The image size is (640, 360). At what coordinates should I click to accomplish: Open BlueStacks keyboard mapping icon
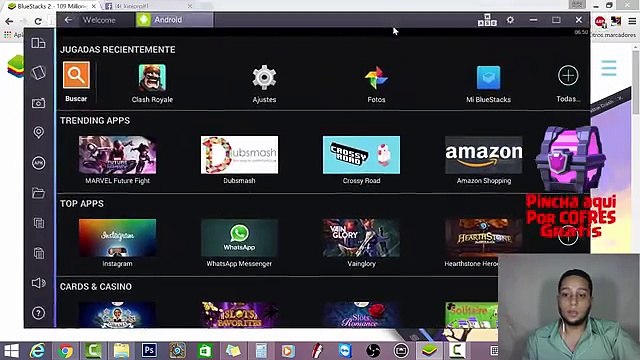[x=487, y=20]
